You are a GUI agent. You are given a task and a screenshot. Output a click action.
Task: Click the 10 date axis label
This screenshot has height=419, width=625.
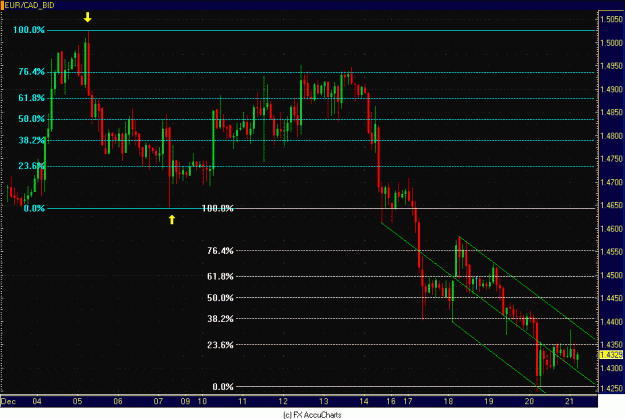[x=202, y=401]
